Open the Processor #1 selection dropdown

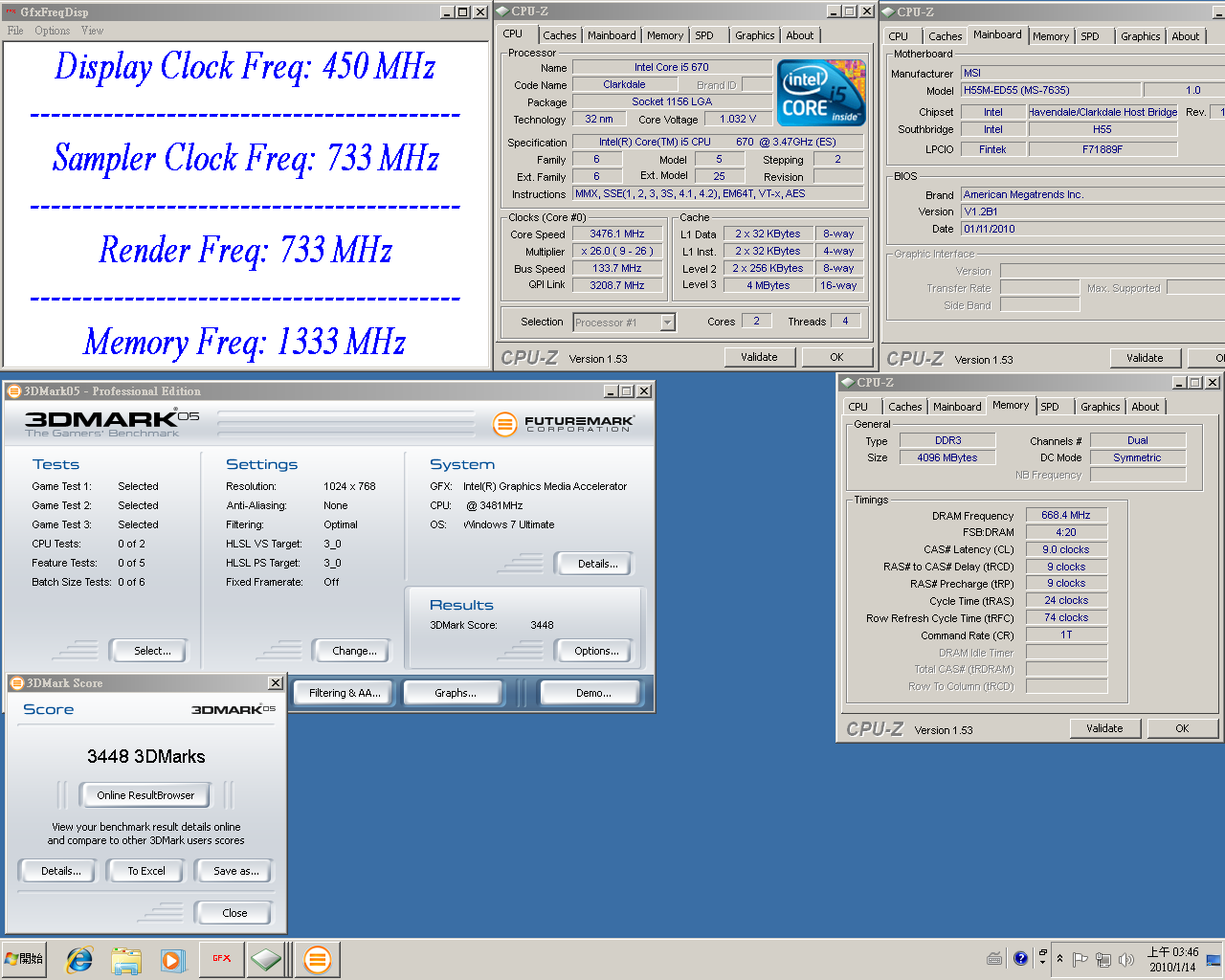667,323
